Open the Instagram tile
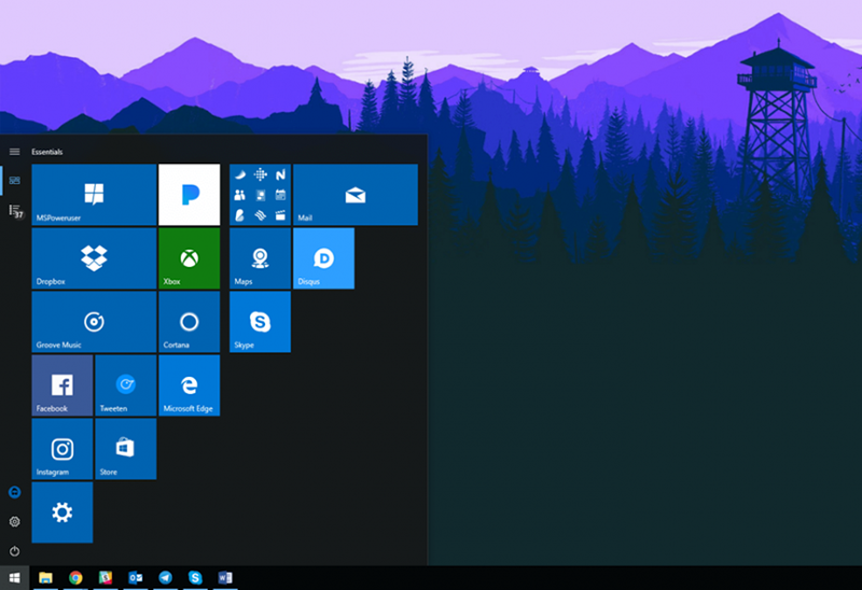This screenshot has height=590, width=862. [x=62, y=449]
